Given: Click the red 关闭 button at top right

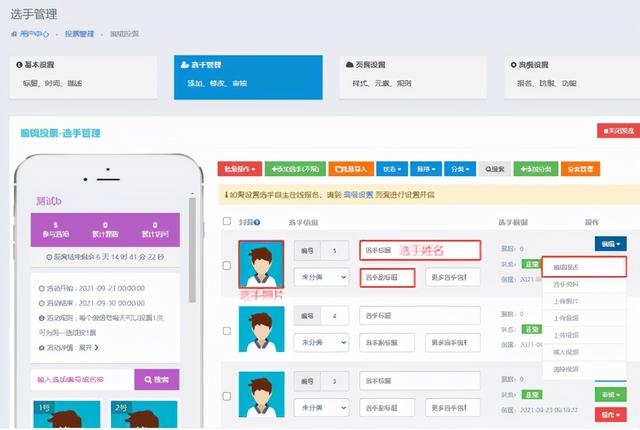Looking at the screenshot, I should click(x=618, y=131).
